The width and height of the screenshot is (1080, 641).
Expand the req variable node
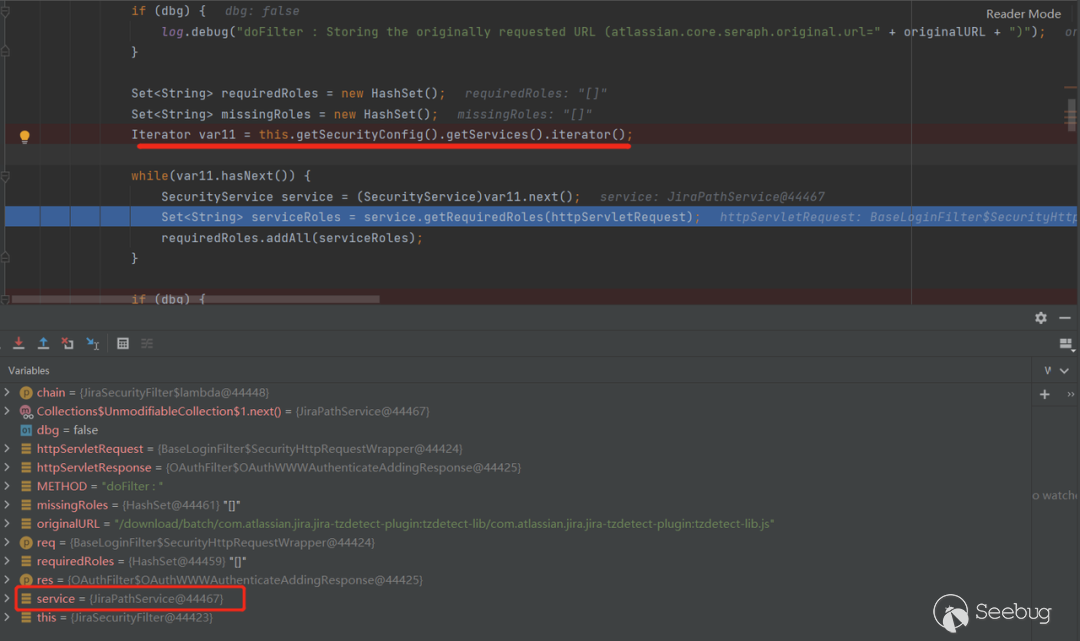point(7,542)
